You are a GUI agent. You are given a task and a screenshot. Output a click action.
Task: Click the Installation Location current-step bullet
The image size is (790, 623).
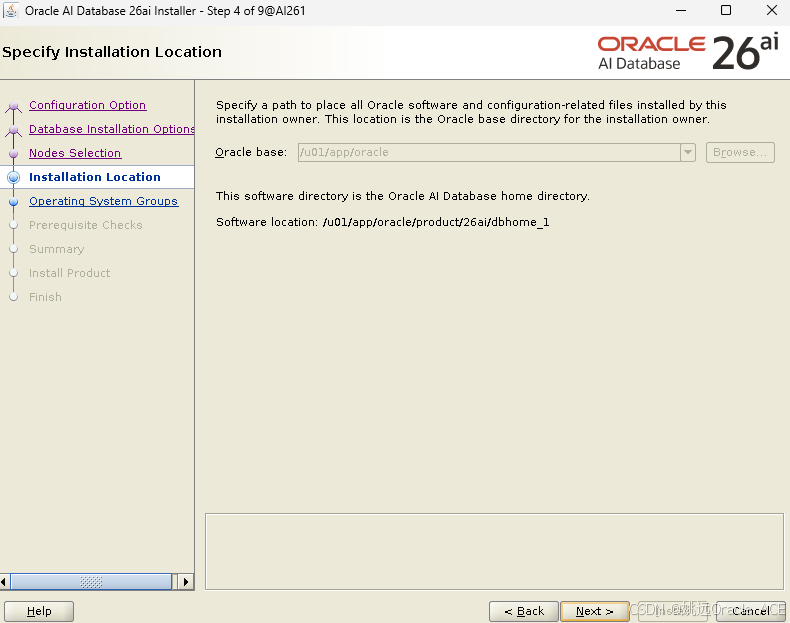tap(14, 177)
